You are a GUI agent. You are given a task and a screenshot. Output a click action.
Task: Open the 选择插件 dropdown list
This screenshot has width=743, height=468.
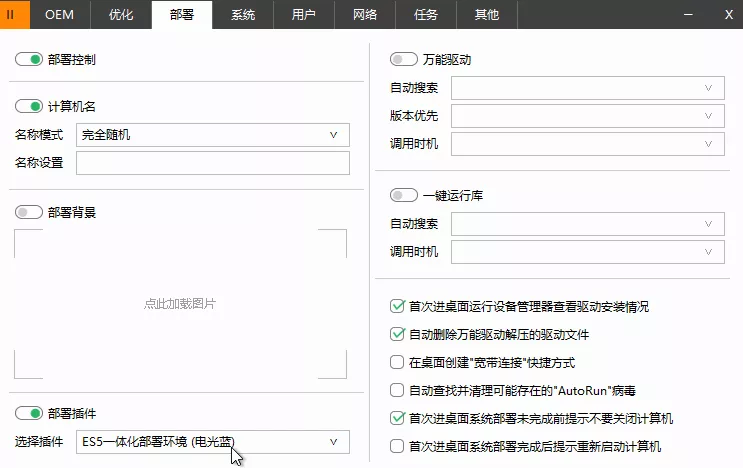click(213, 442)
